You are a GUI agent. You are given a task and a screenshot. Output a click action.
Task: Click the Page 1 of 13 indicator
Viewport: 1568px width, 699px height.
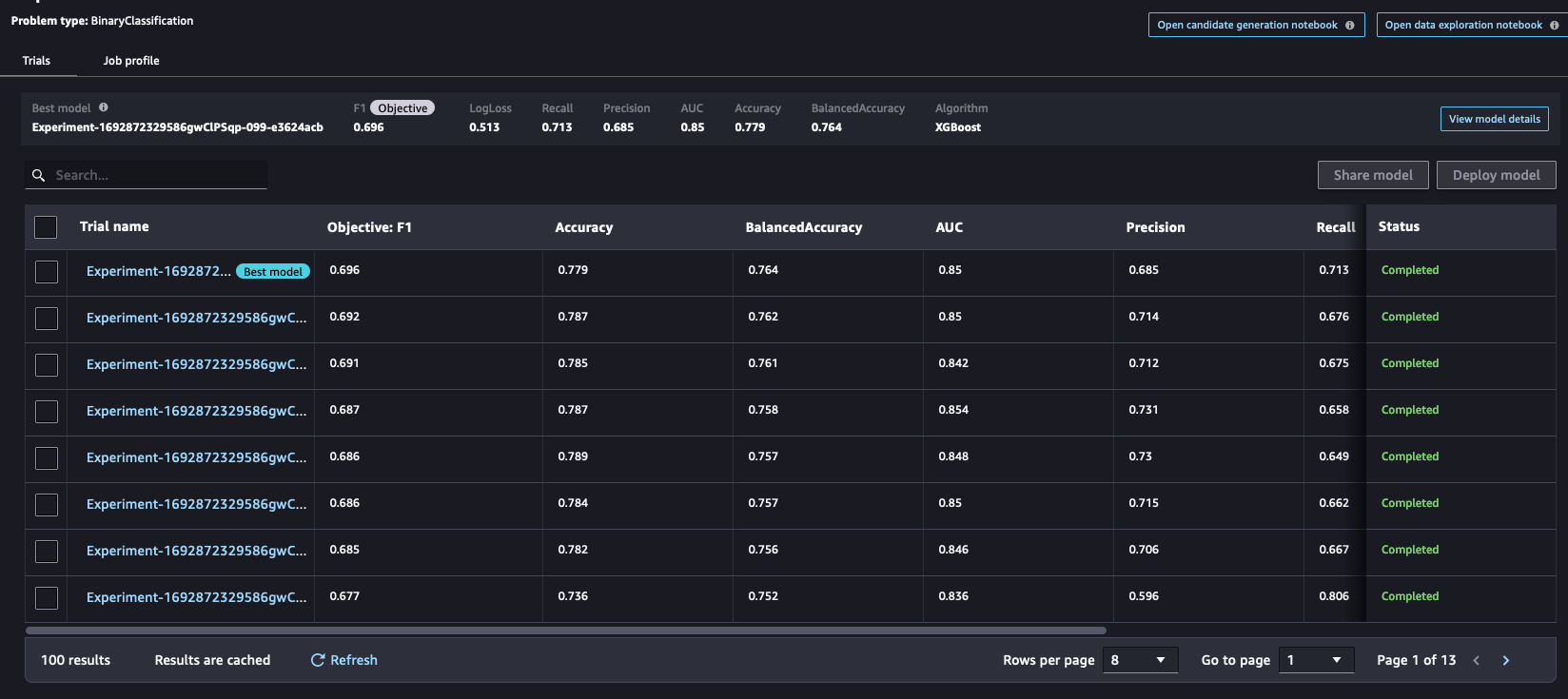(1417, 660)
